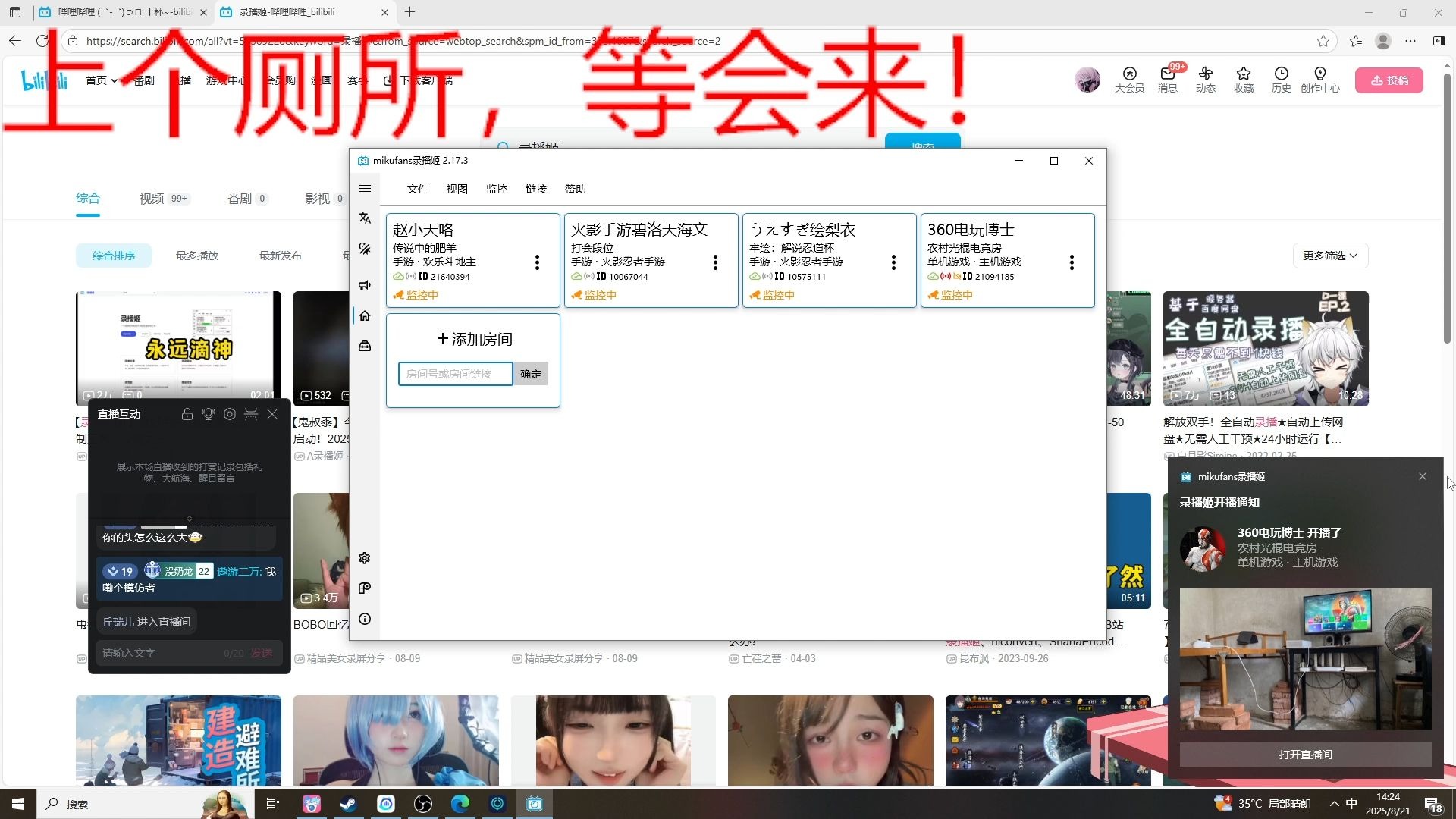This screenshot has width=1456, height=819.
Task: Open the toolbox icon in 录播姬 sidebar
Action: (365, 346)
